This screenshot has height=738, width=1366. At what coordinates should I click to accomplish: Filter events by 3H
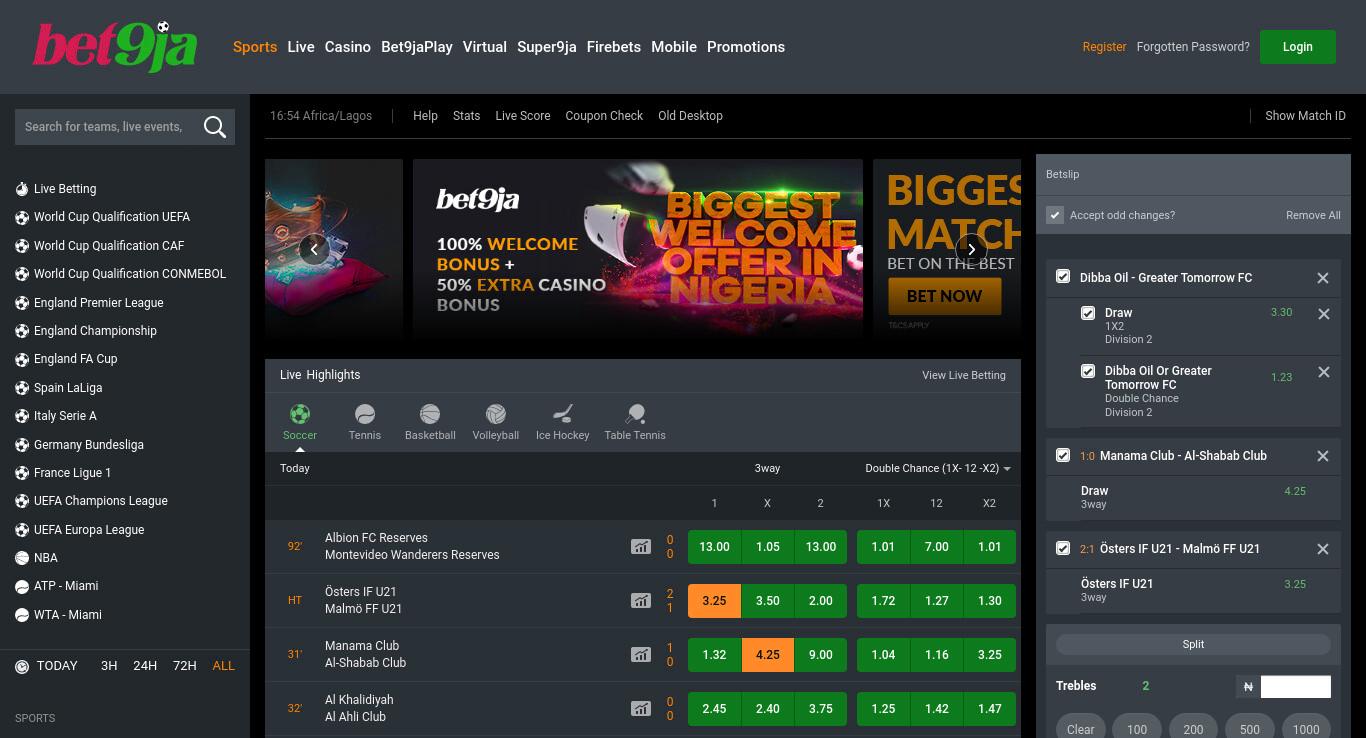pyautogui.click(x=109, y=665)
